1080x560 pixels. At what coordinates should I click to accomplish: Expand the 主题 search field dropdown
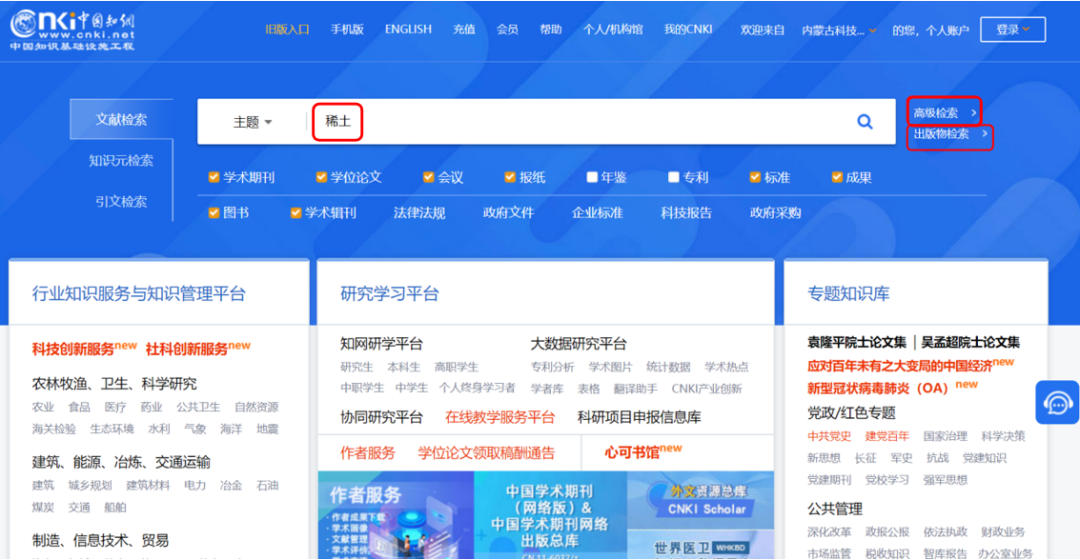[x=253, y=122]
